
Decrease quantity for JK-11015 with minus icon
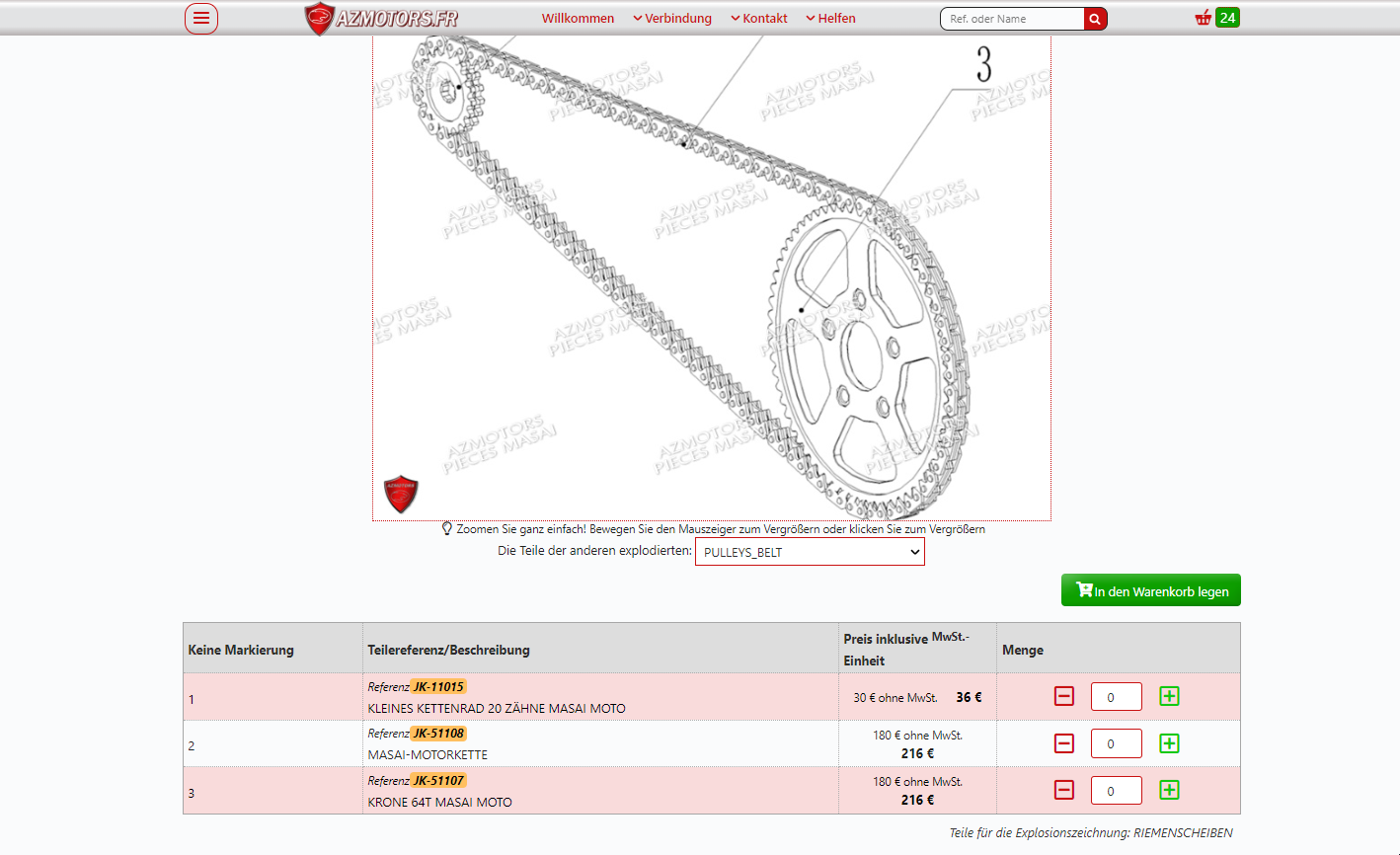click(x=1064, y=696)
